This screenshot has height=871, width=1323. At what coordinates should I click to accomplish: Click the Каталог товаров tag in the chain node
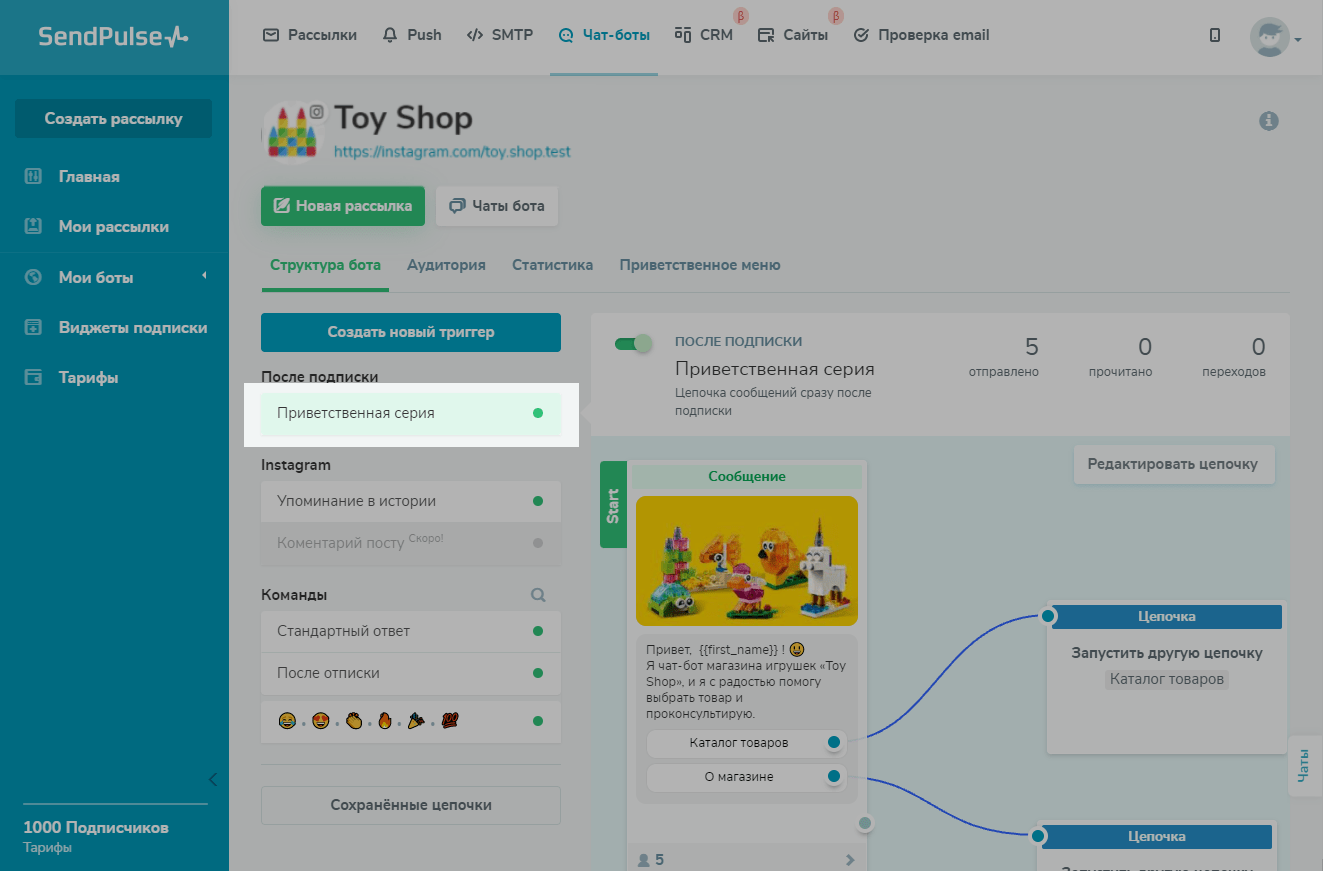(x=1167, y=680)
